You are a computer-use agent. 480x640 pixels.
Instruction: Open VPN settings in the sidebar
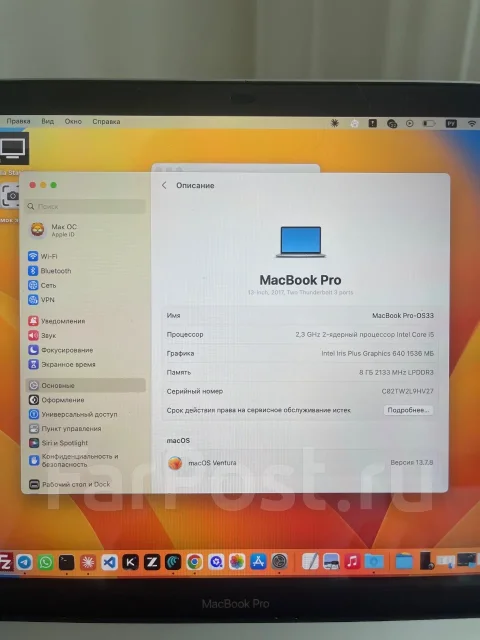pos(41,300)
